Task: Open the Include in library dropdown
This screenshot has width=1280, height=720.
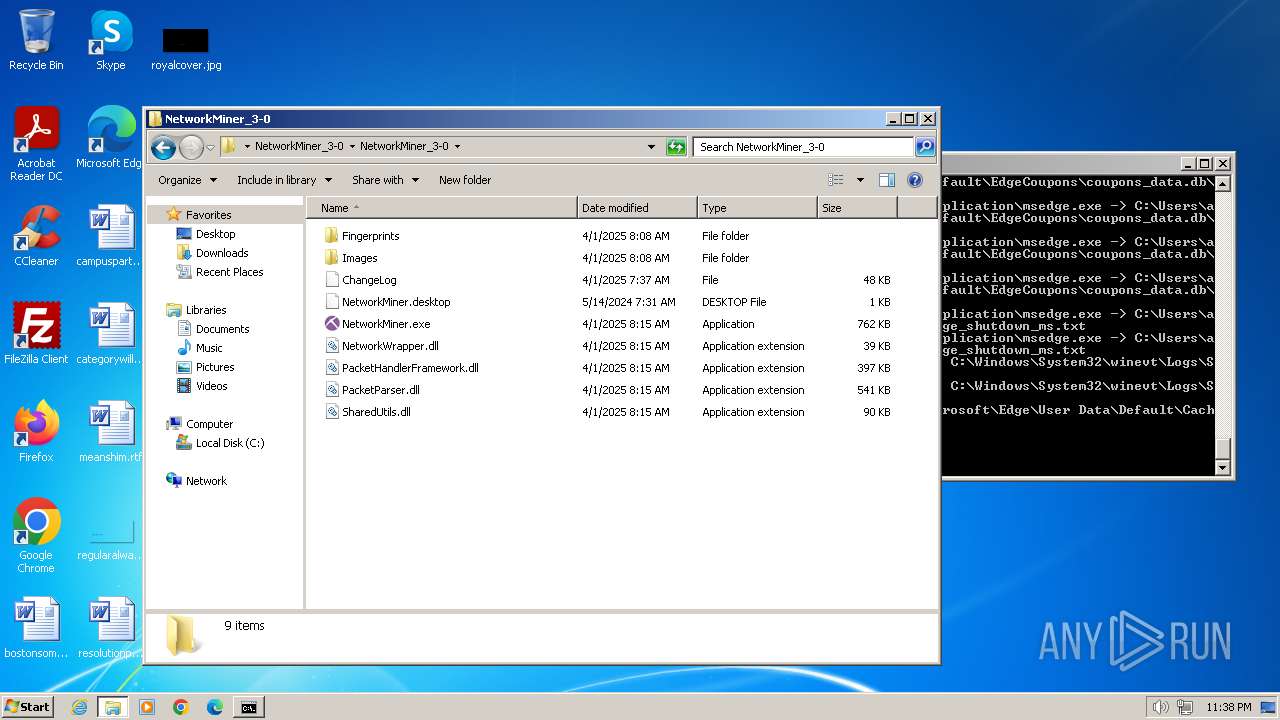Action: click(284, 180)
